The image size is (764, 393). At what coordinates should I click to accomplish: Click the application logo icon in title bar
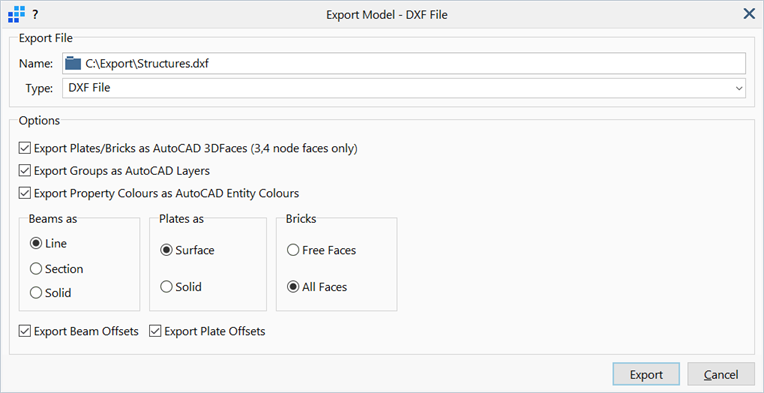17,15
